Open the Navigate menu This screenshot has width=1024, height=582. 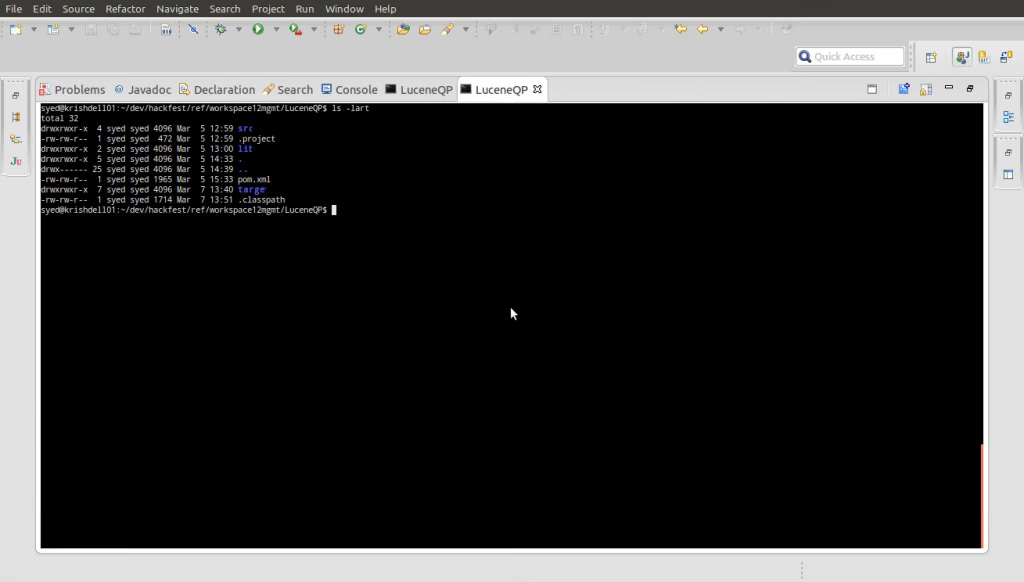pyautogui.click(x=177, y=9)
